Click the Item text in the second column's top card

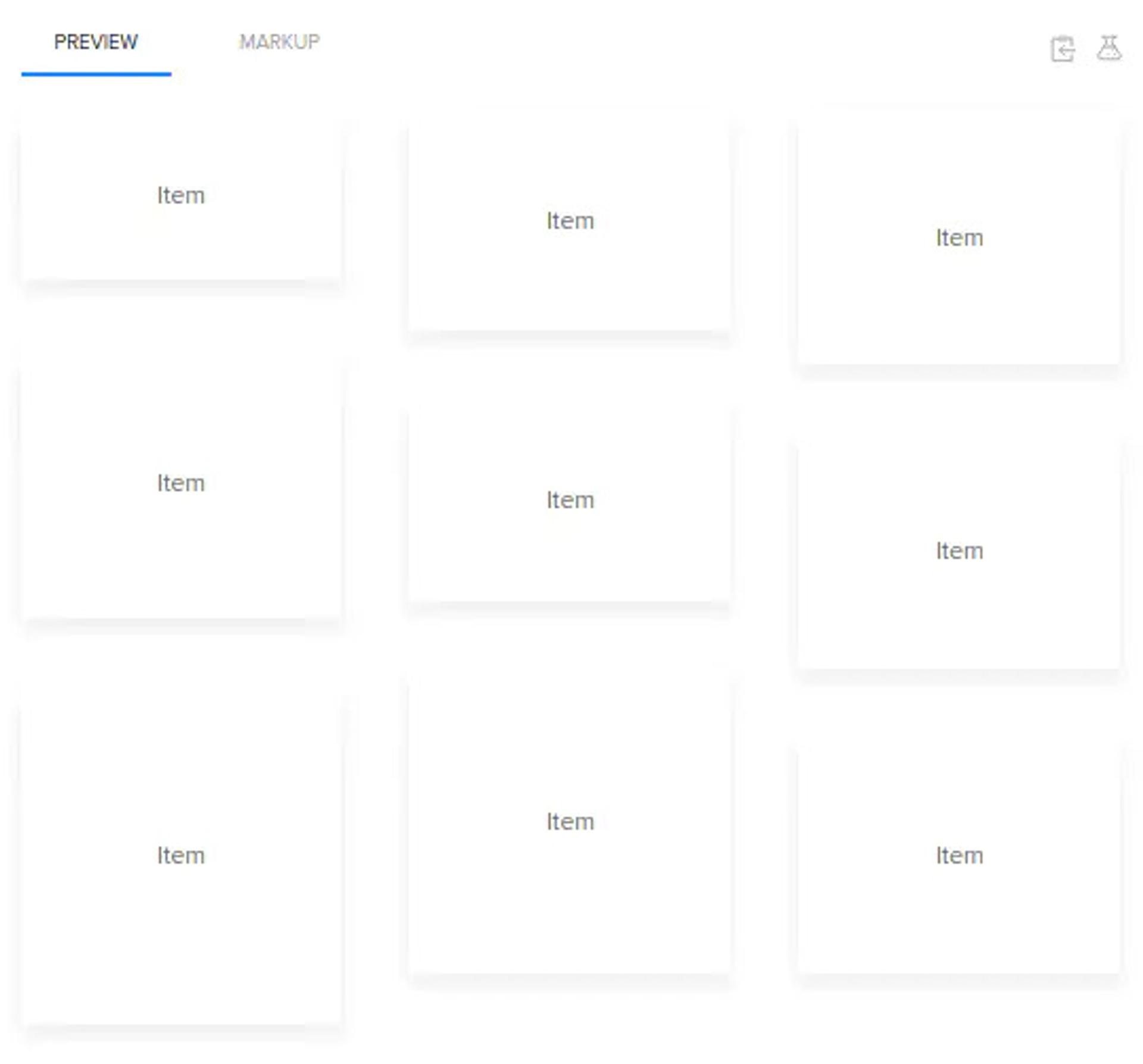[570, 221]
